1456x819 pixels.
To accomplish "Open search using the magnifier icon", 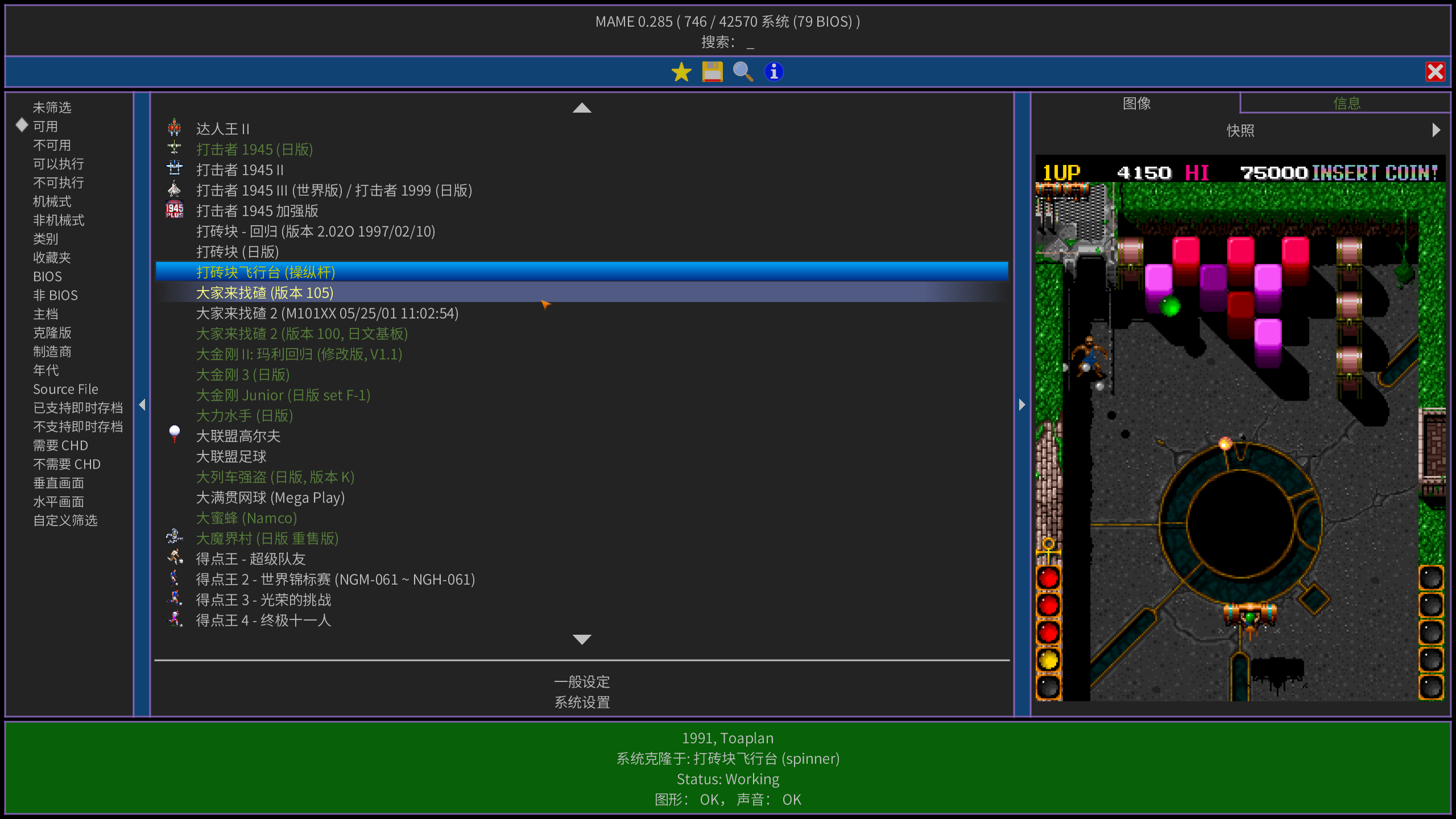I will (x=743, y=72).
